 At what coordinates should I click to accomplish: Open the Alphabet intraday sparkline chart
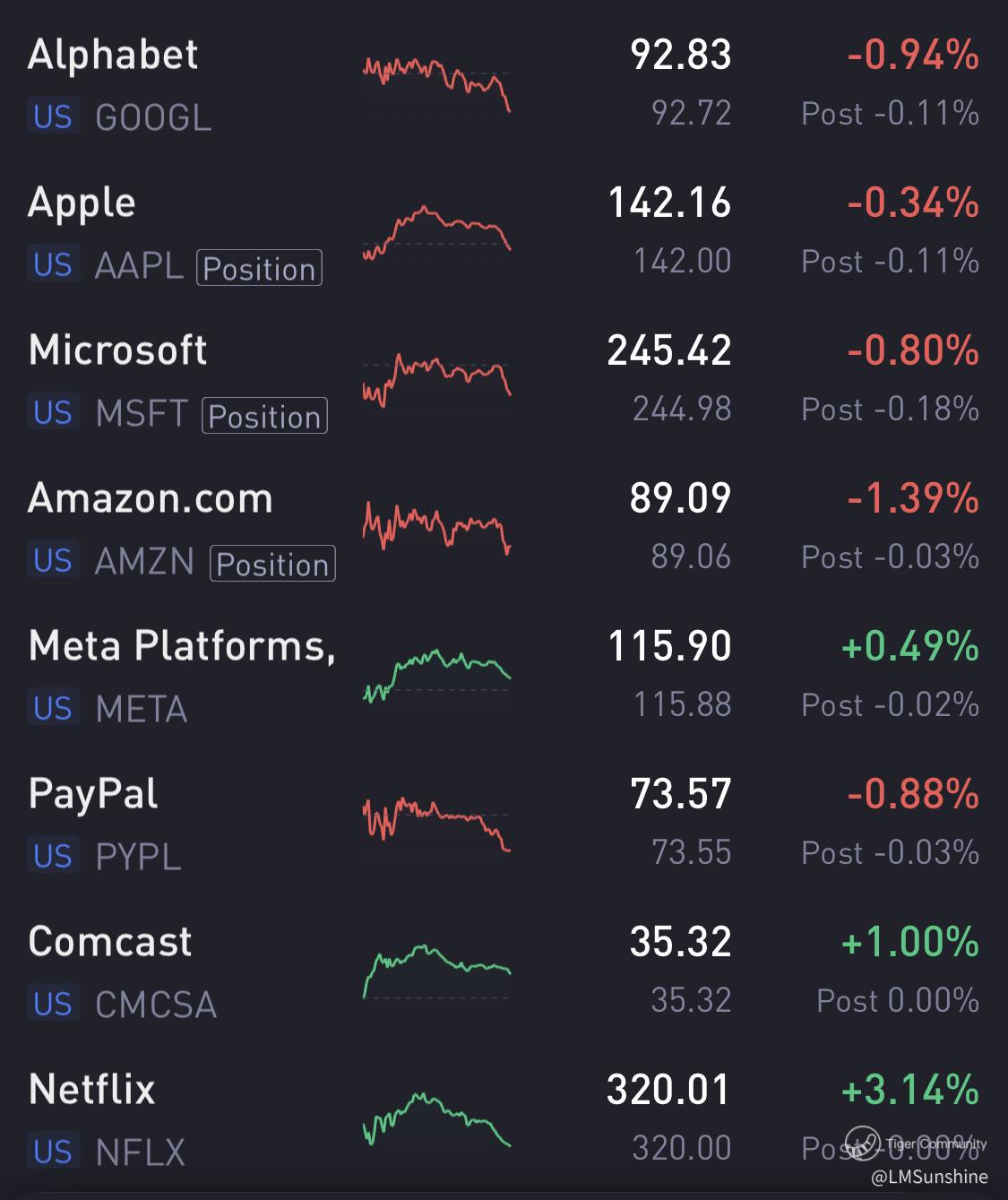click(x=436, y=84)
